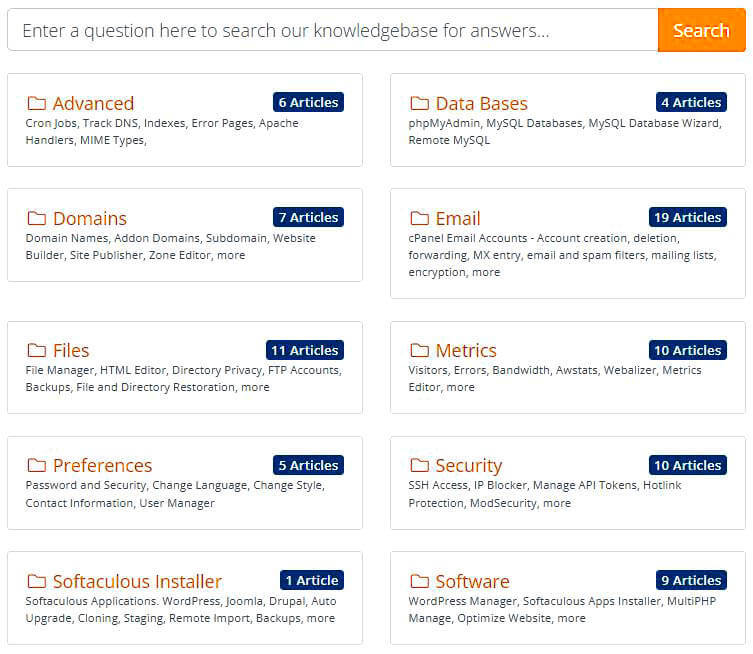Click the 9 Articles badge for Software
The height and width of the screenshot is (654, 753).
point(690,580)
